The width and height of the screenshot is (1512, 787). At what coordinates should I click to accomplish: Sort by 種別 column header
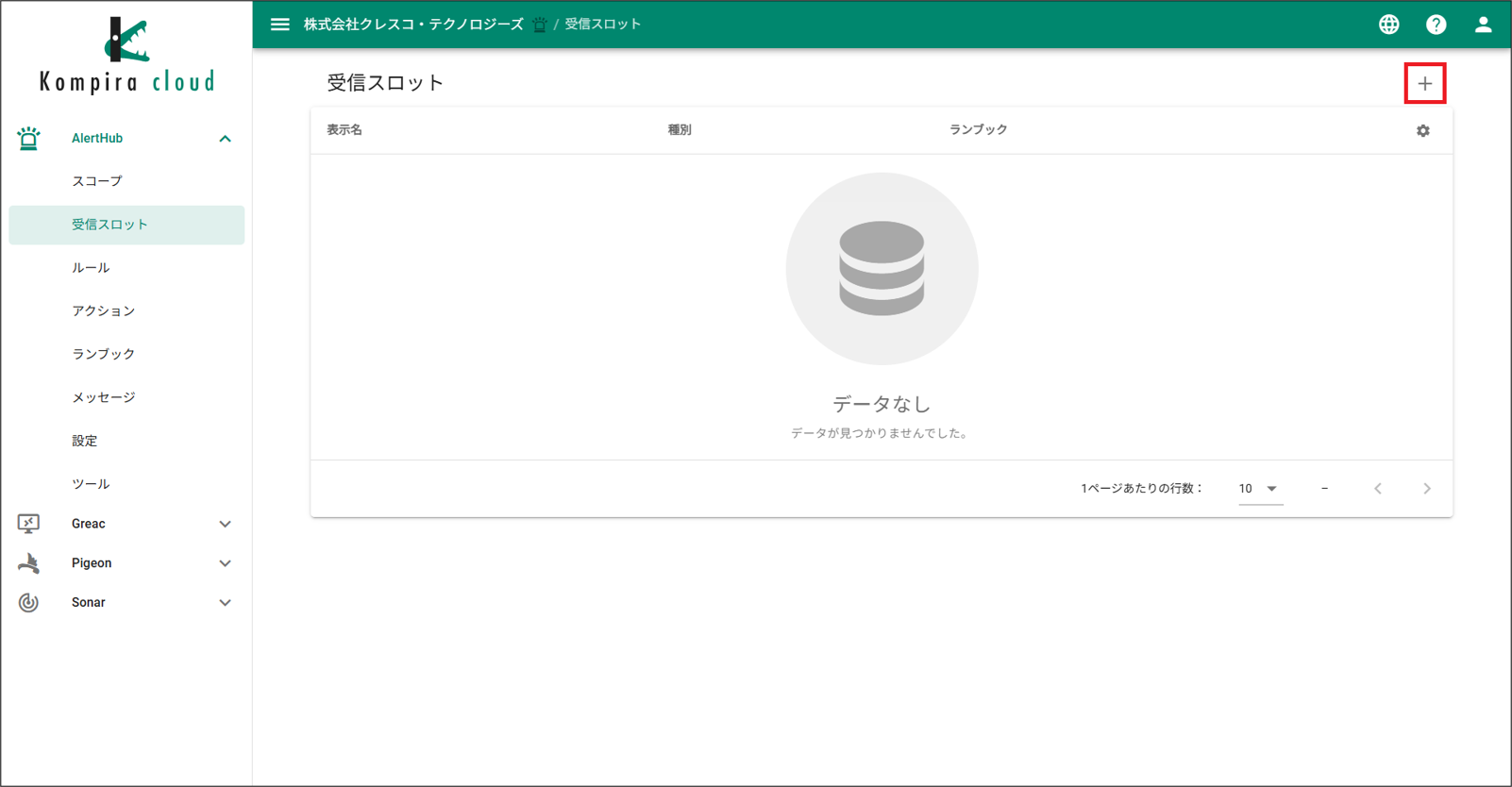[x=680, y=130]
